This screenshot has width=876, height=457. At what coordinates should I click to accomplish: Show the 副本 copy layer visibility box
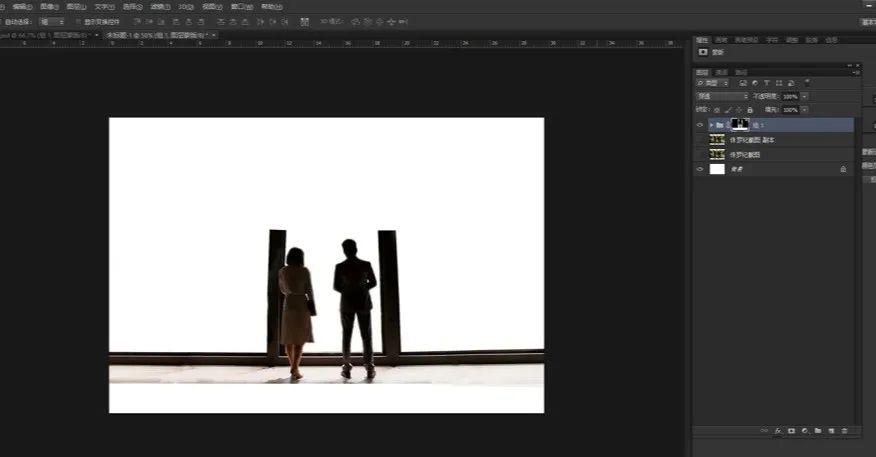pos(700,140)
